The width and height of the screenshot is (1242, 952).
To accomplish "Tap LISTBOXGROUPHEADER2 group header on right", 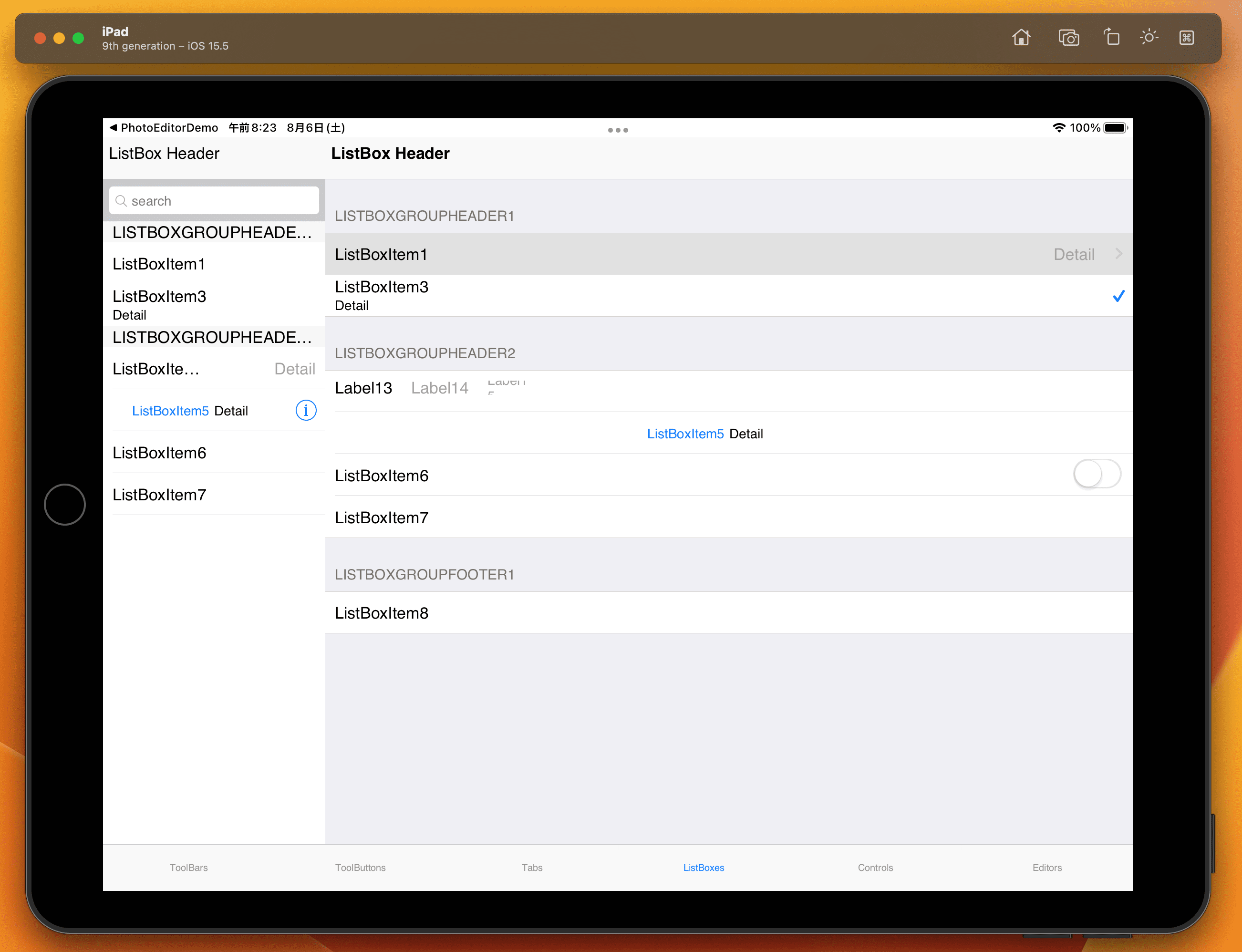I will 425,353.
